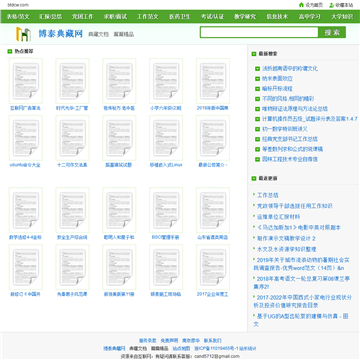Open 精篇精品 link beside the logo
The image size is (360, 360).
coord(124,34)
